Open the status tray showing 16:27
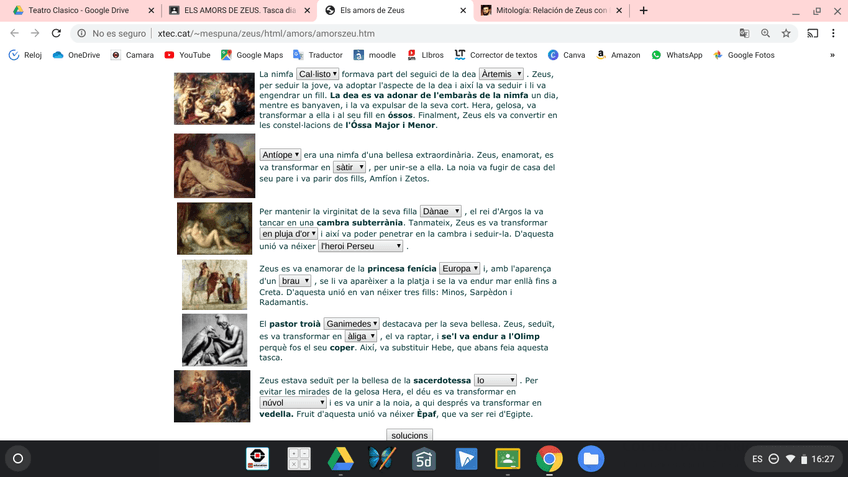 coord(792,459)
